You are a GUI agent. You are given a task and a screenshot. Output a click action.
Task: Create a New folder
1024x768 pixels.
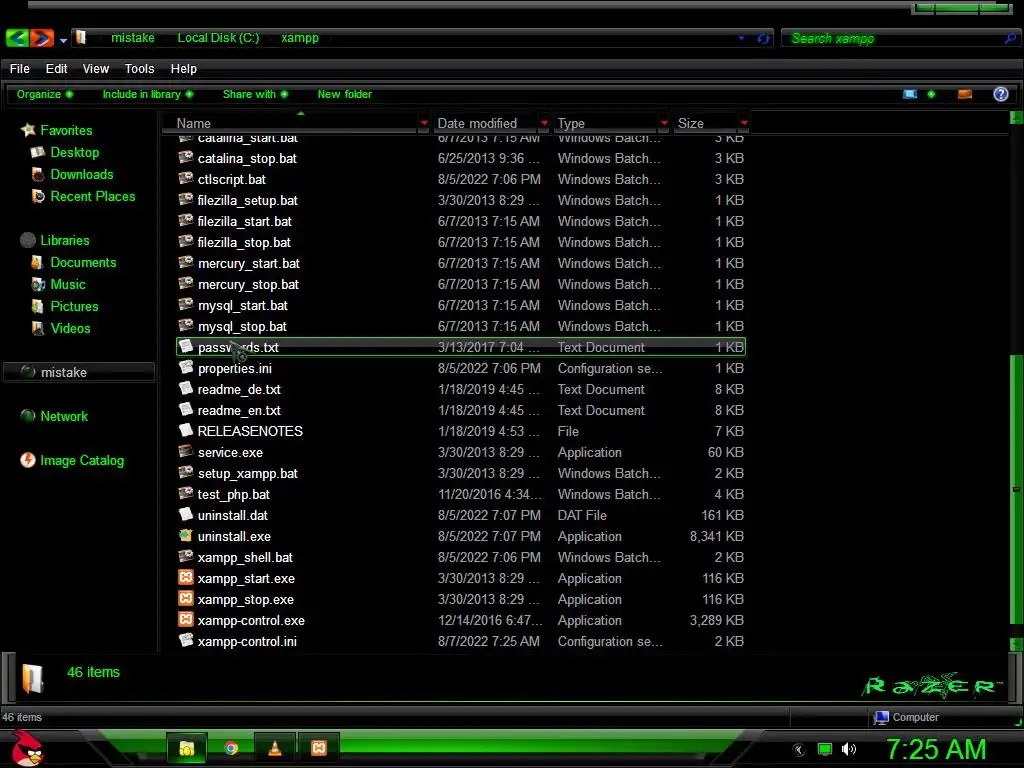coord(344,94)
